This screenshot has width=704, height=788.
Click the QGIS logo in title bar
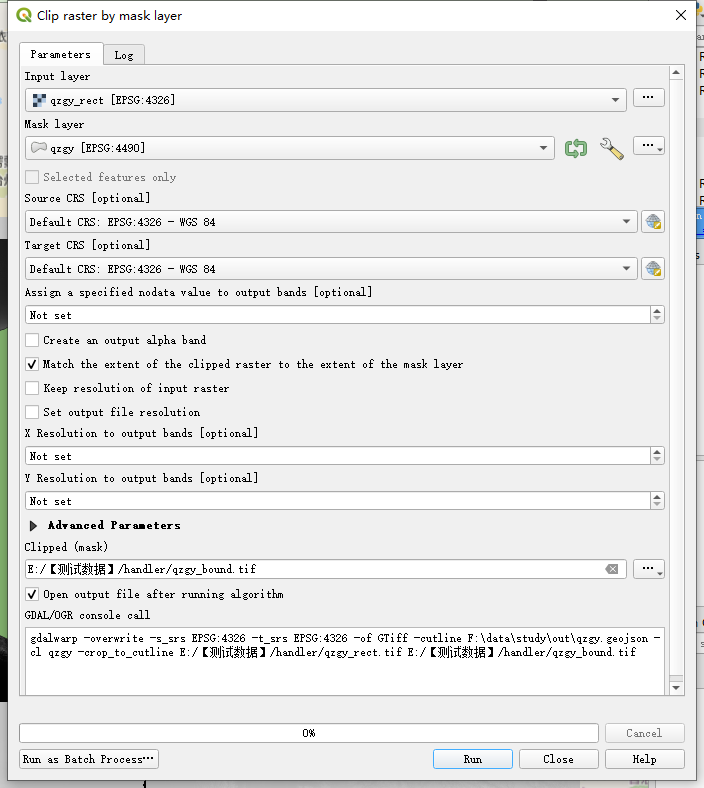pos(24,15)
